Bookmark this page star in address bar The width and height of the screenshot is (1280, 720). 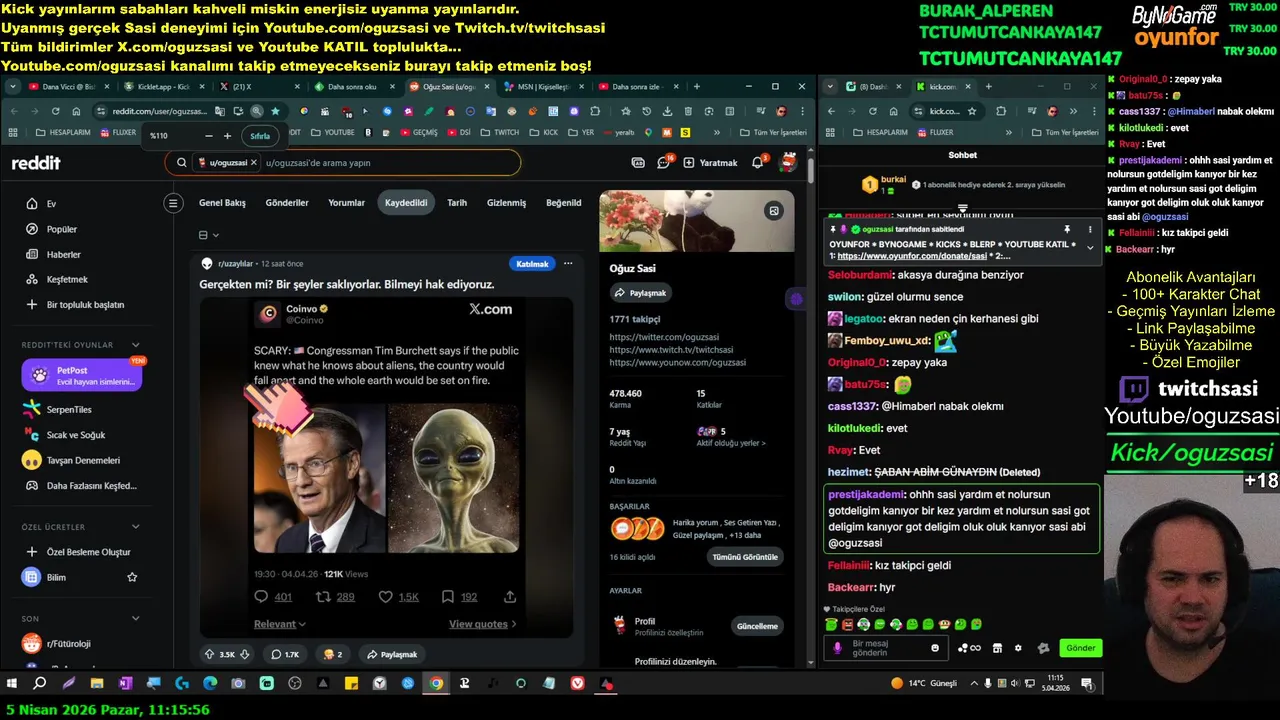275,111
